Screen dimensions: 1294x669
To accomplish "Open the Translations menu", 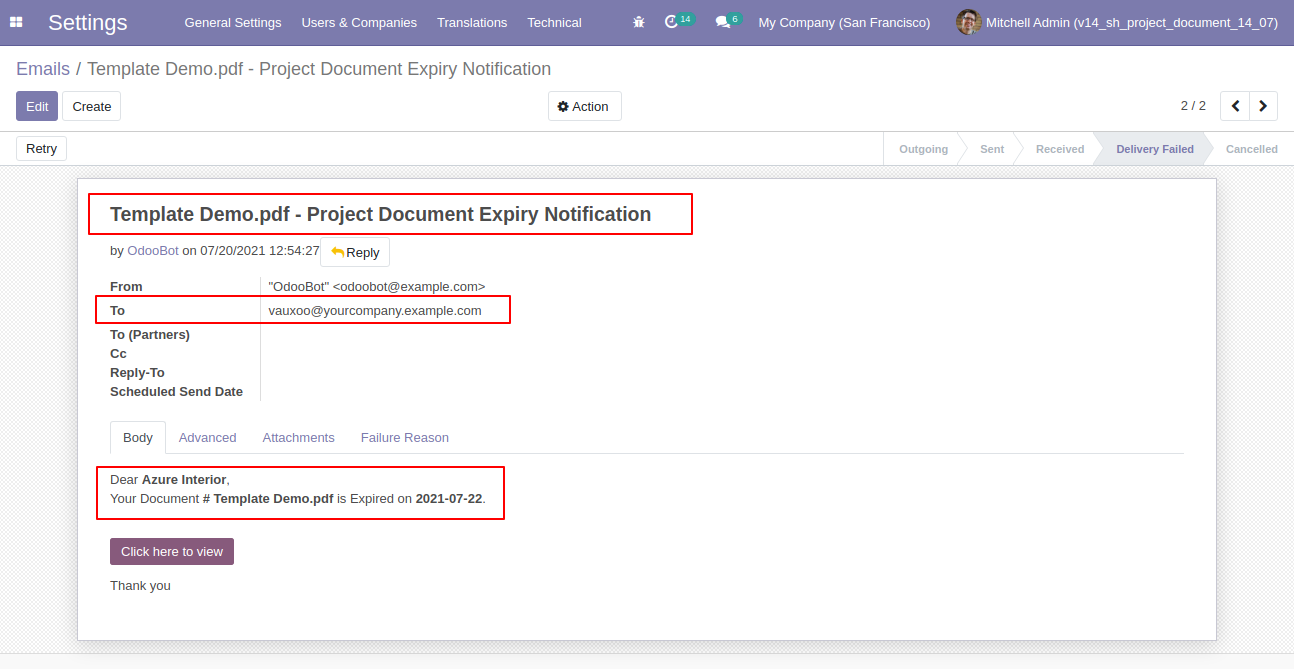I will point(472,22).
